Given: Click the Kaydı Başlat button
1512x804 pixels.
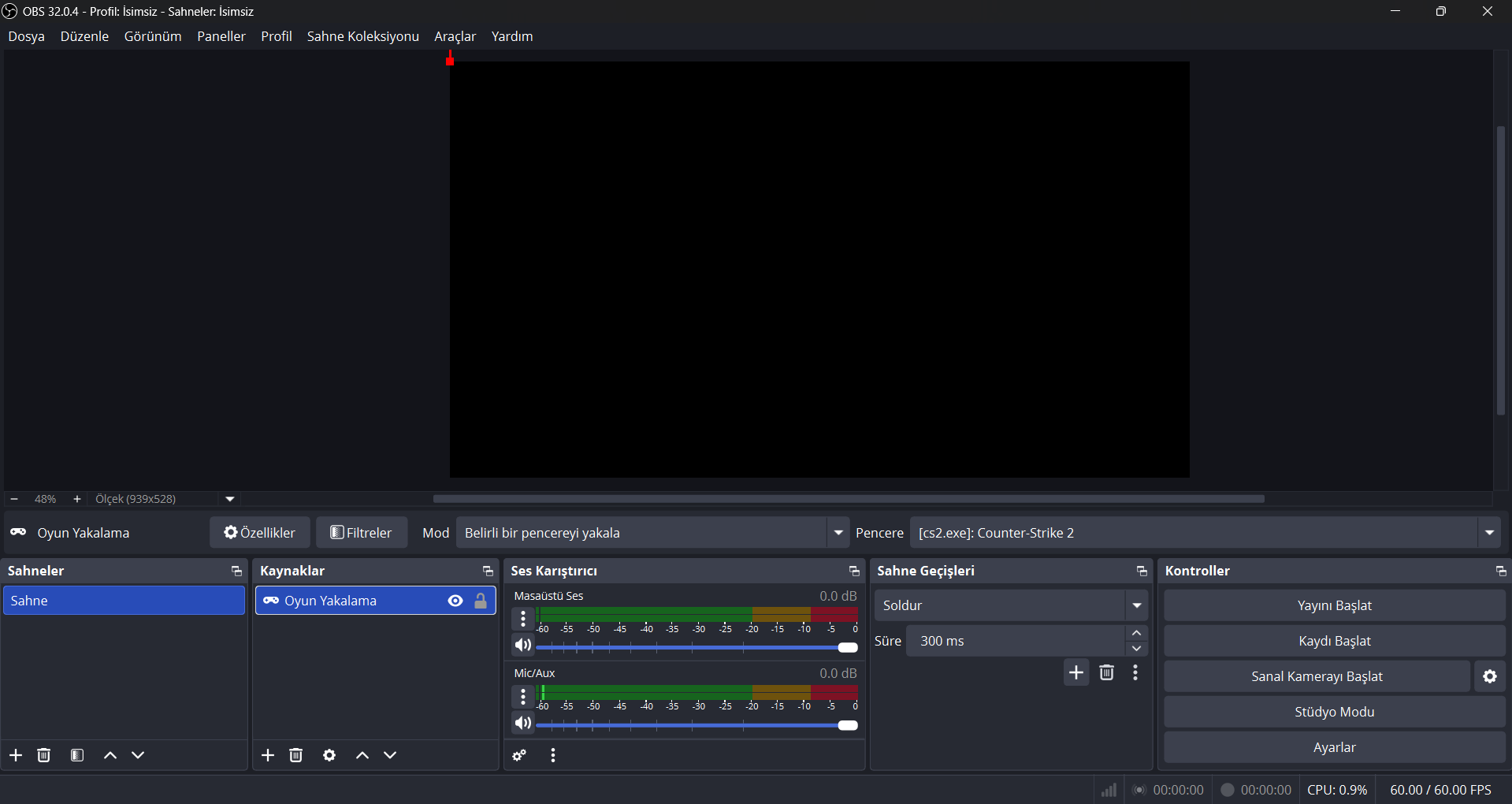Looking at the screenshot, I should (1334, 641).
